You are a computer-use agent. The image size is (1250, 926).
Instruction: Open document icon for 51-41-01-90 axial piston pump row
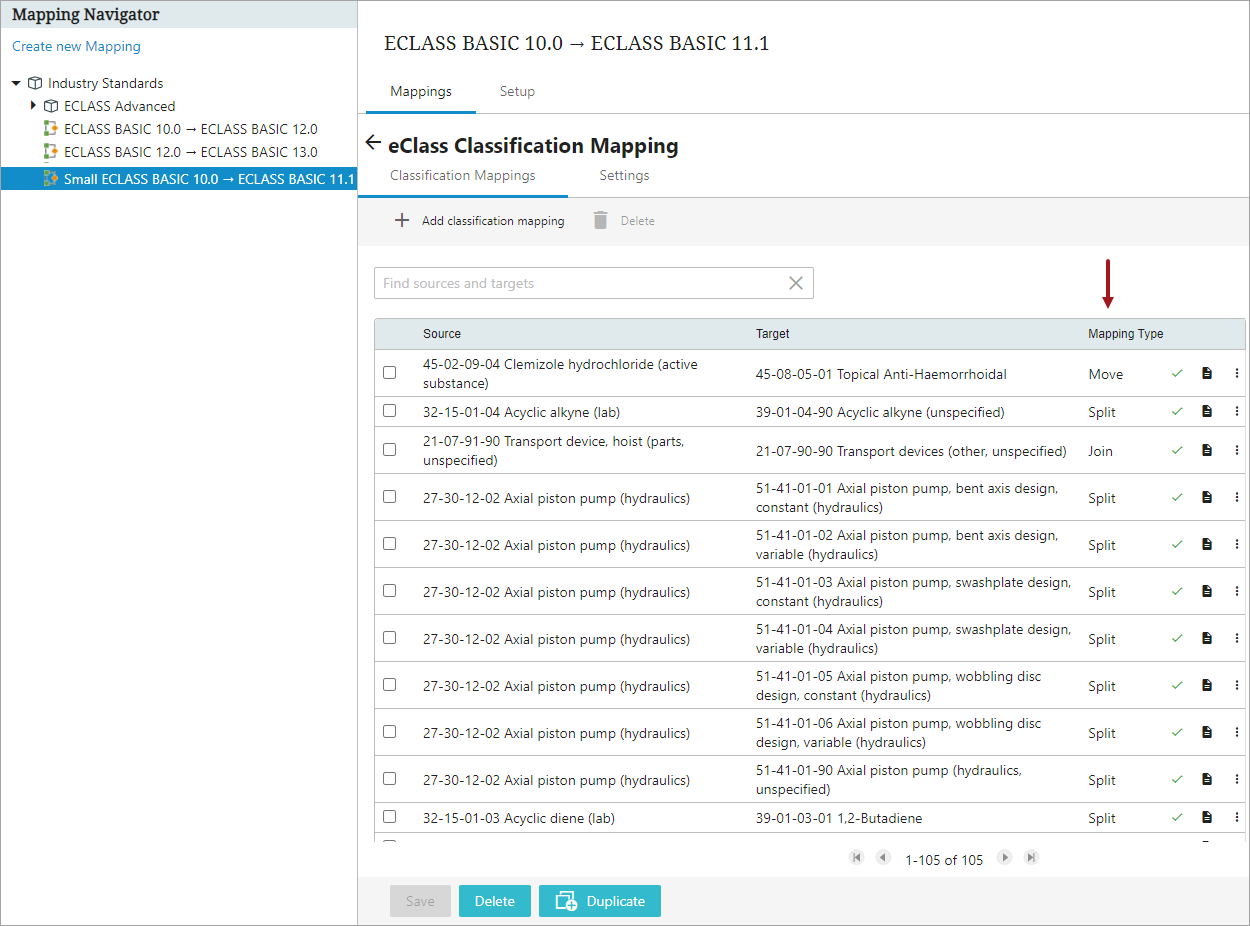pyautogui.click(x=1207, y=779)
